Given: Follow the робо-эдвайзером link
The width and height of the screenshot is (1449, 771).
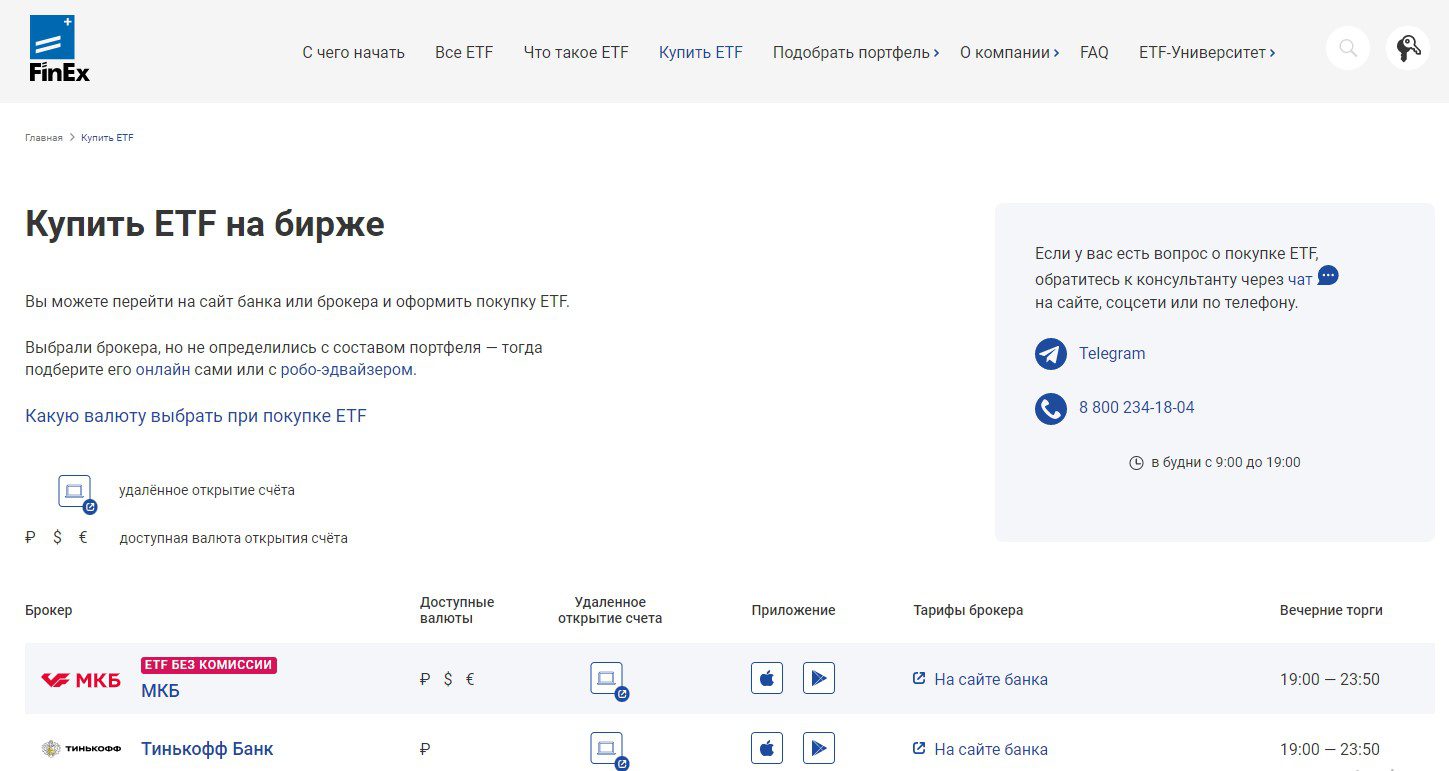Looking at the screenshot, I should point(347,369).
